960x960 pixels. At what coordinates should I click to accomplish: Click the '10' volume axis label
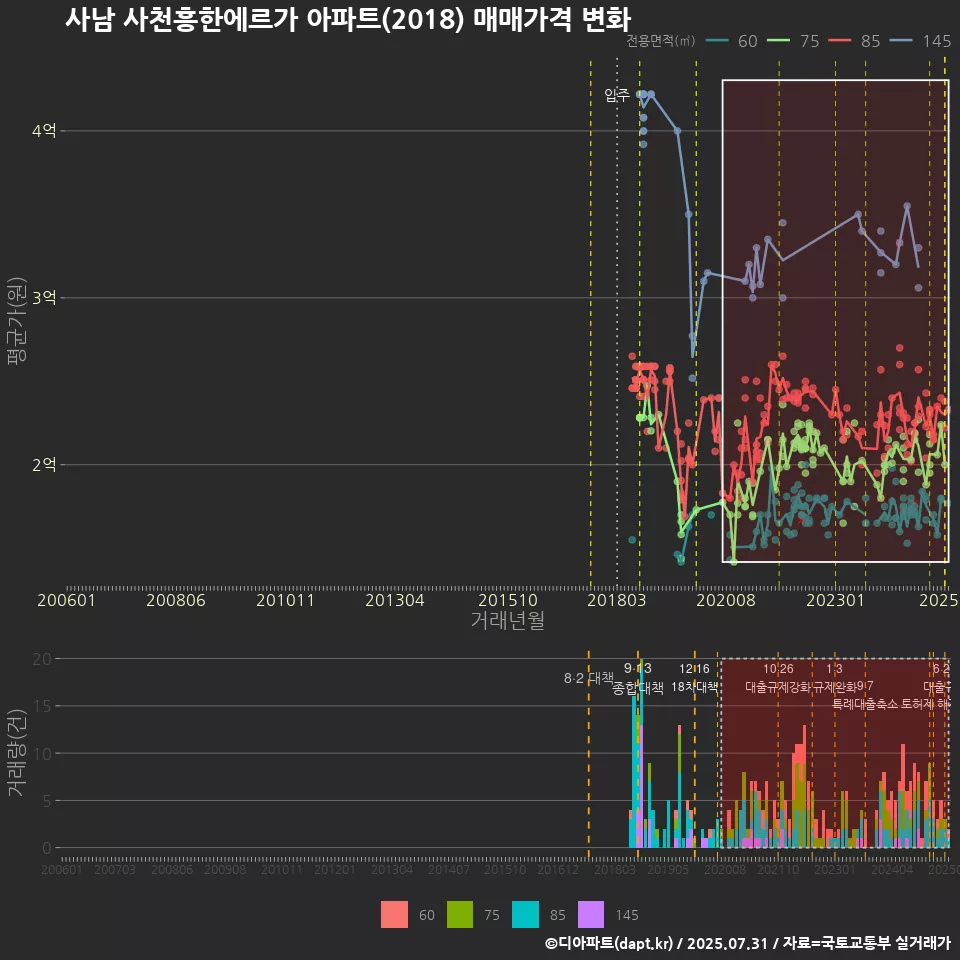[x=42, y=753]
